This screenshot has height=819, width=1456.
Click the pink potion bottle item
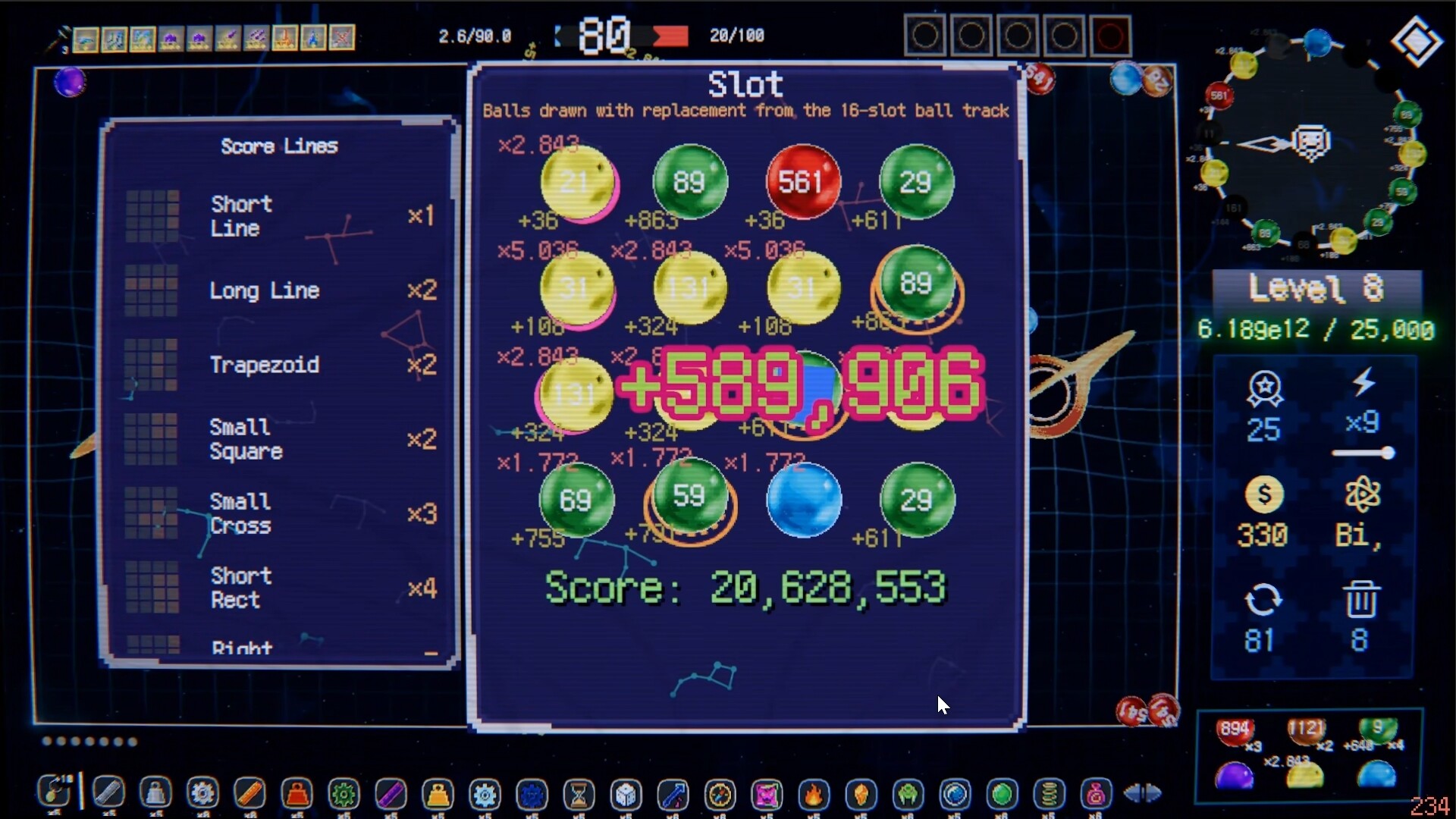click(1096, 794)
